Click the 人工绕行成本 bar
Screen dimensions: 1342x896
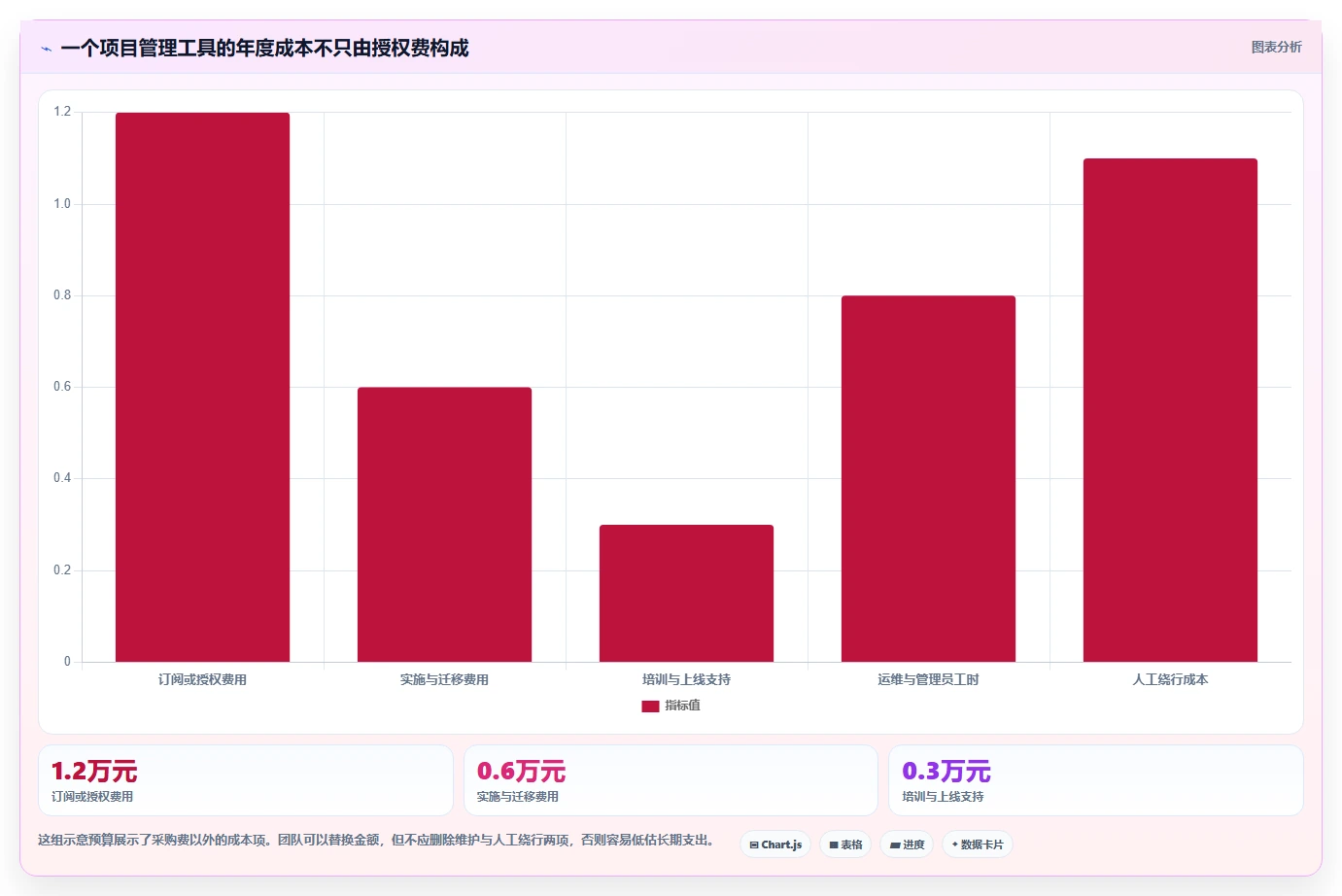tap(1170, 410)
